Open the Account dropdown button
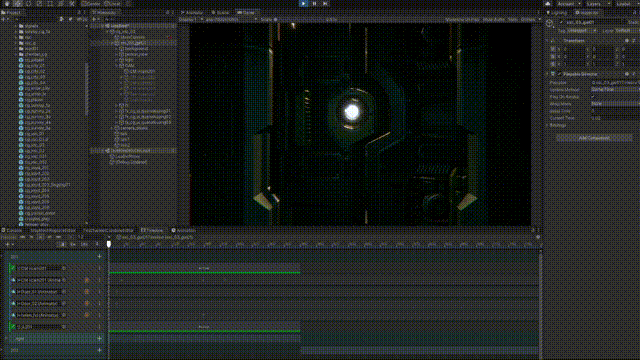 tap(569, 3)
